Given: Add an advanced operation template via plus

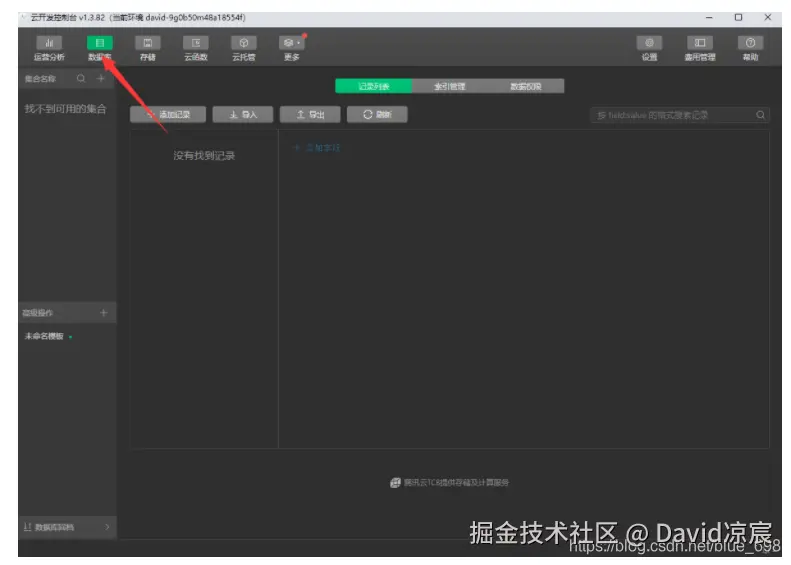Looking at the screenshot, I should [x=103, y=313].
